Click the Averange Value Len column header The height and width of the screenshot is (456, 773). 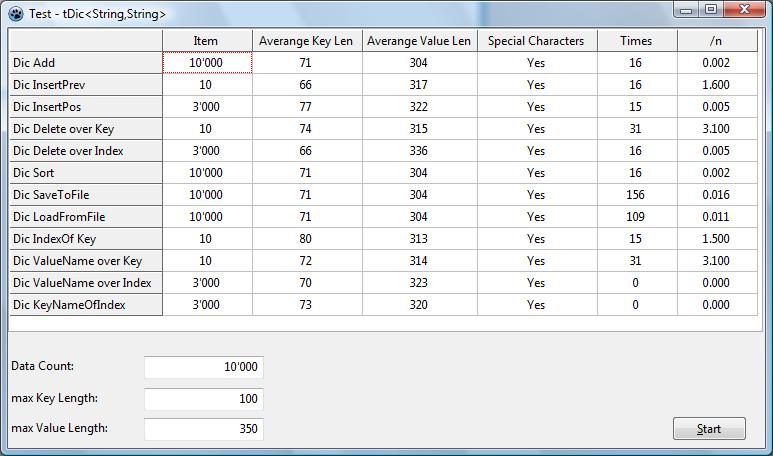click(418, 41)
